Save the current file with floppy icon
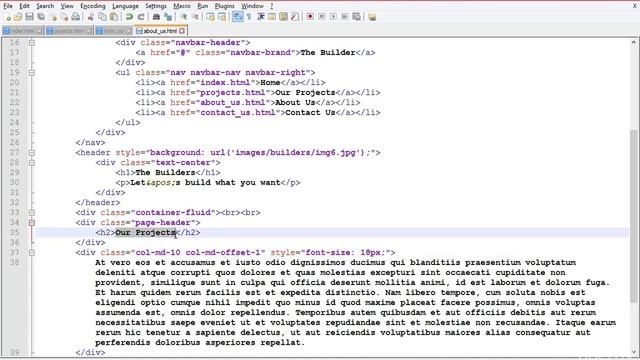640x360 pixels. [x=29, y=17]
